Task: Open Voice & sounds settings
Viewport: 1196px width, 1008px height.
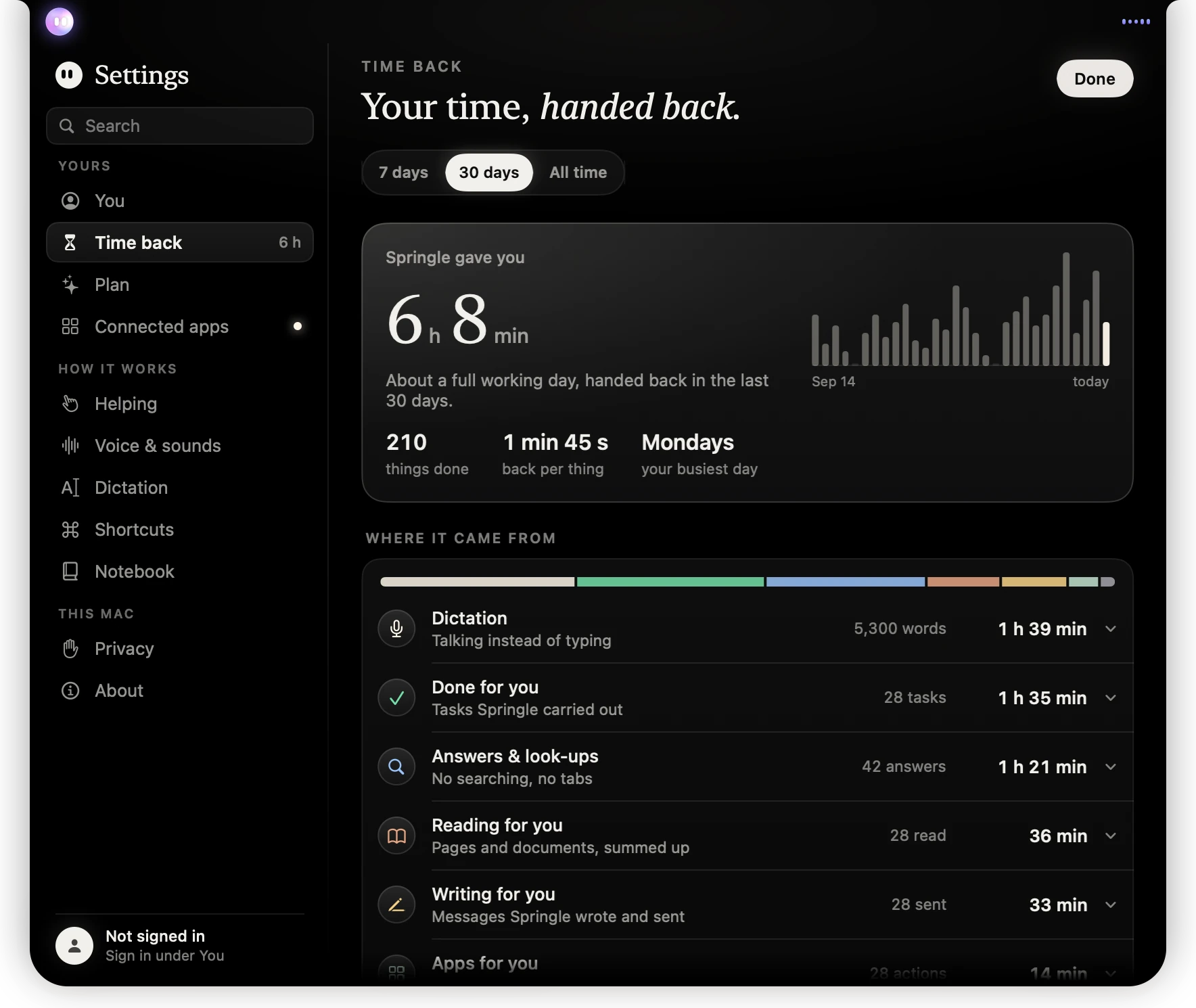Action: tap(180, 446)
